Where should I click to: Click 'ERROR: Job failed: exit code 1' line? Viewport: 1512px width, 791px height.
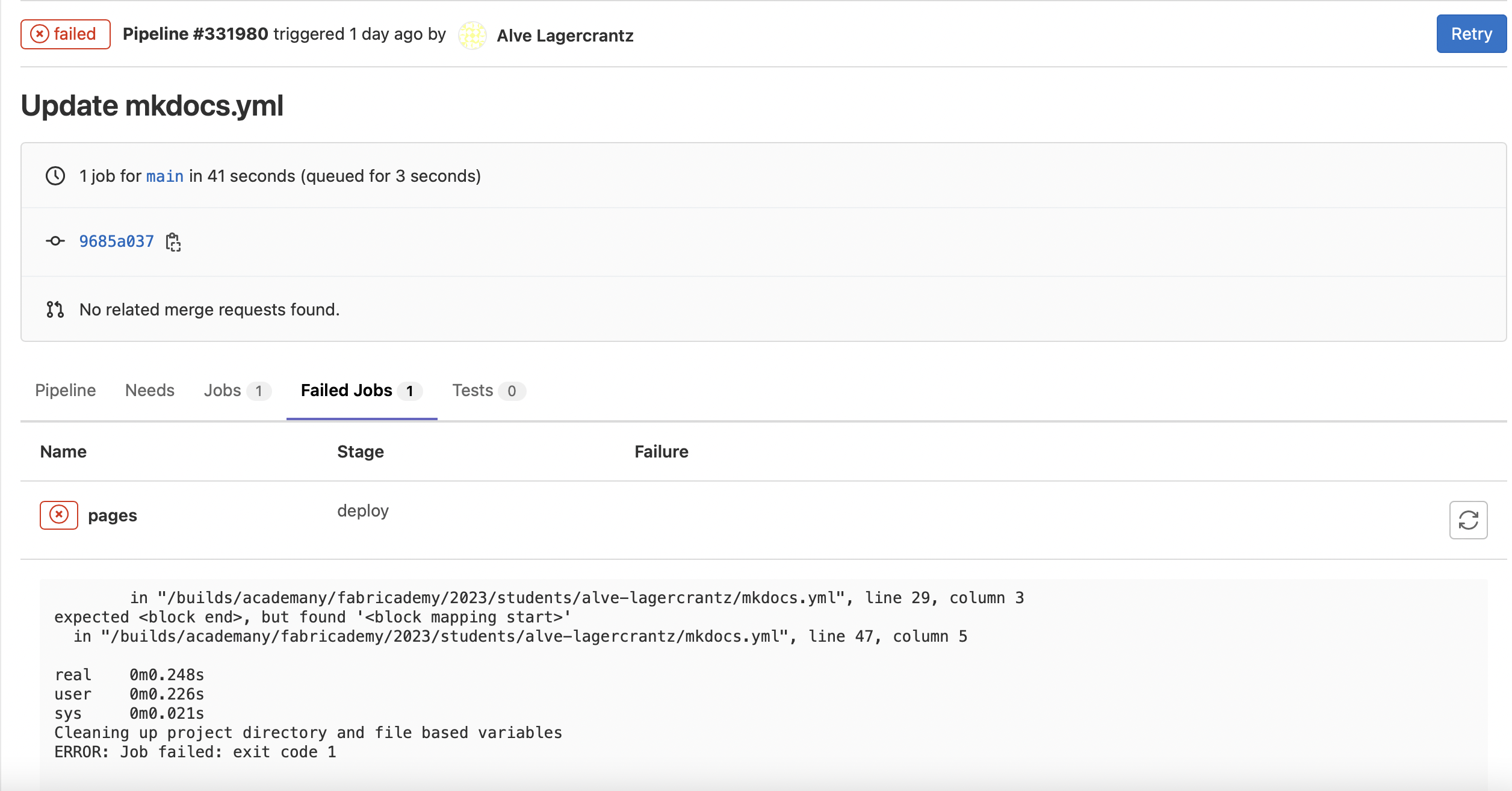click(x=195, y=752)
